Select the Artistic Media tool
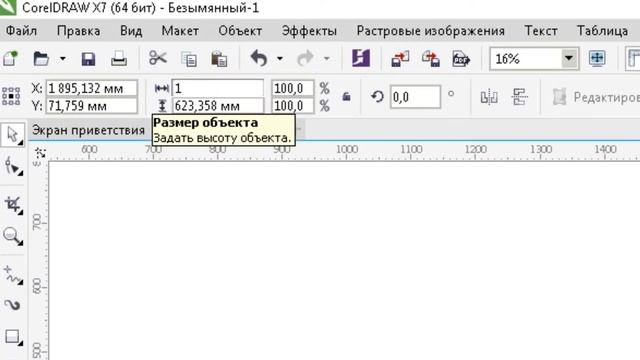The width and height of the screenshot is (640, 360). (12, 304)
